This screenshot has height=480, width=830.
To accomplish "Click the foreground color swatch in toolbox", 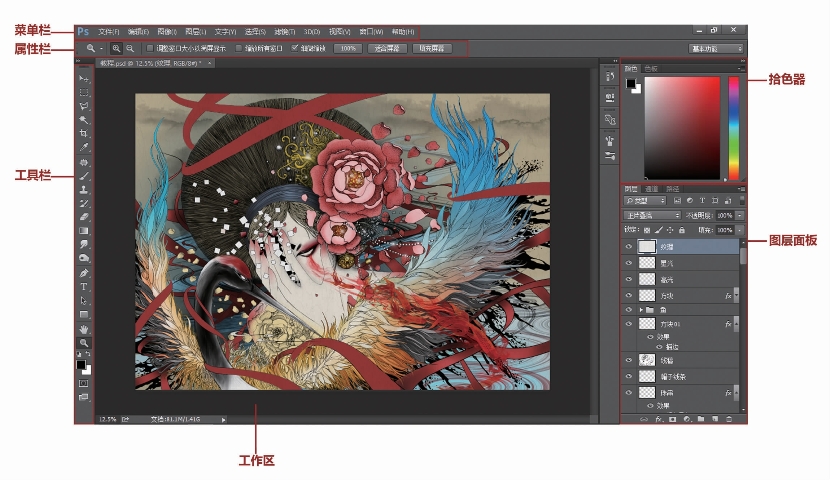I will (x=80, y=365).
